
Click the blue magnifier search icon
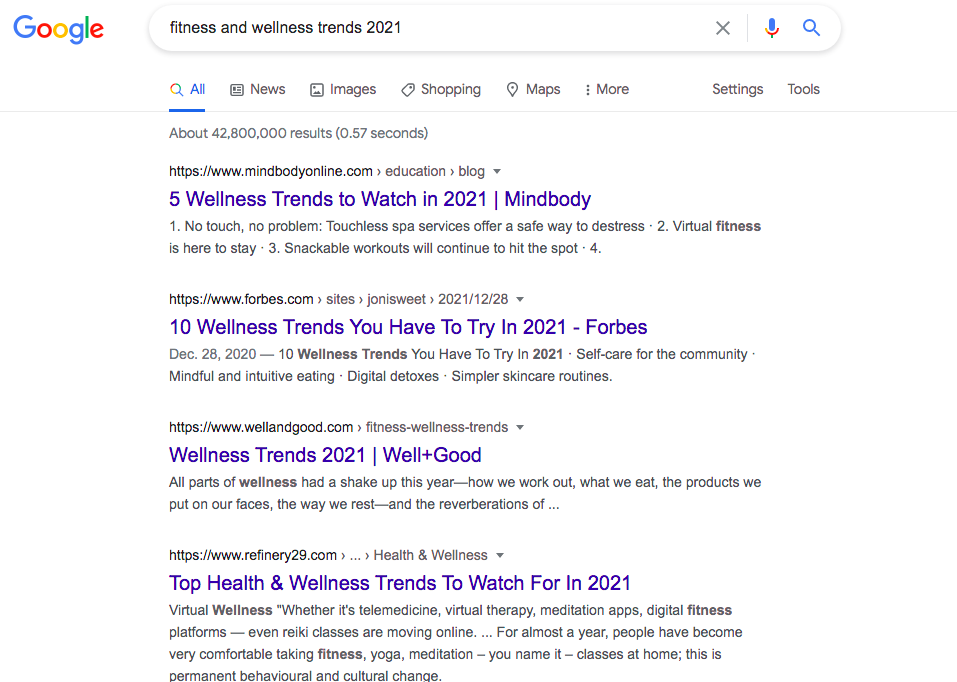click(x=811, y=27)
